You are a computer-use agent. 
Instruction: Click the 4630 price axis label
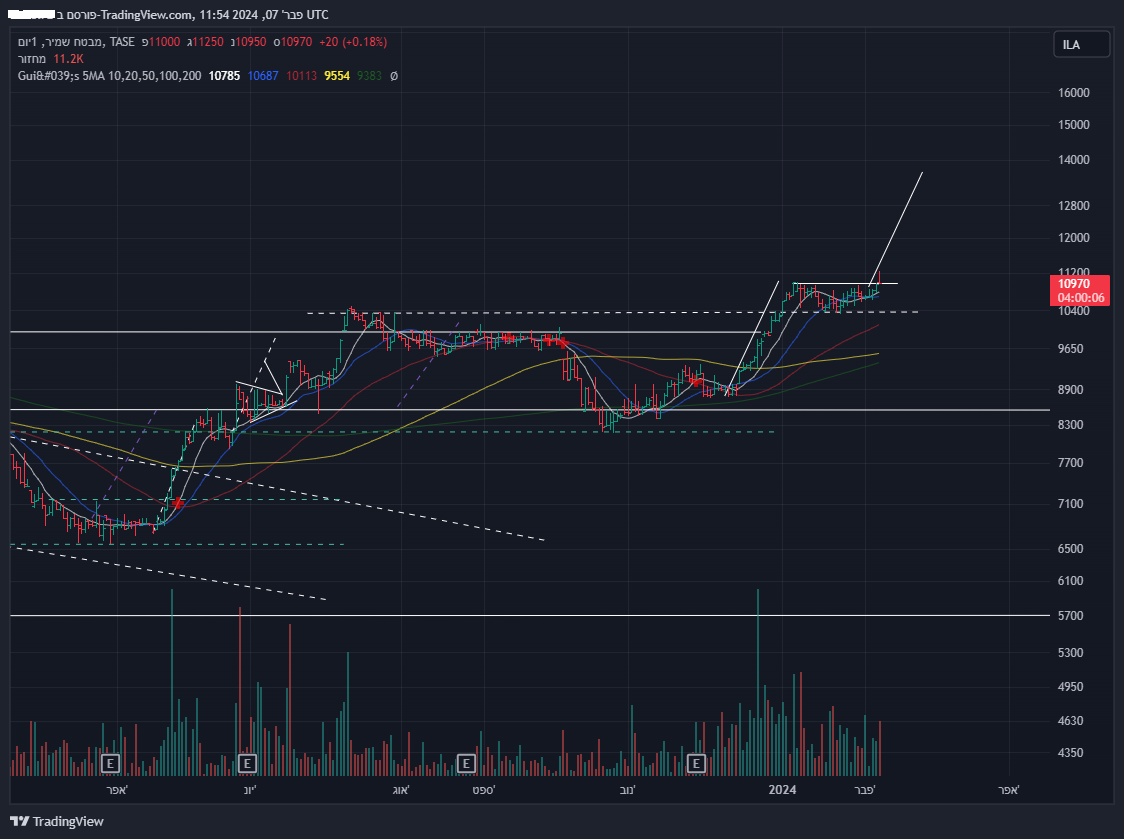point(1071,721)
